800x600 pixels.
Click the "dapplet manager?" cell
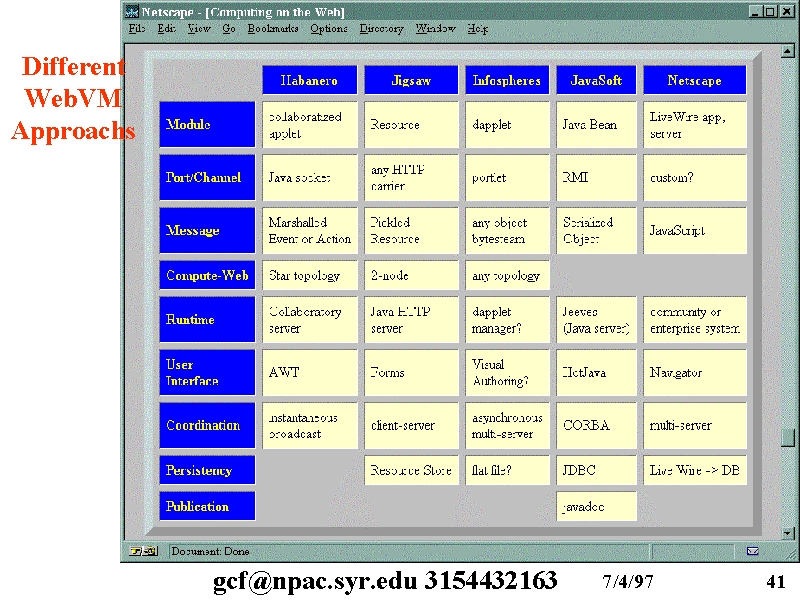coord(507,319)
